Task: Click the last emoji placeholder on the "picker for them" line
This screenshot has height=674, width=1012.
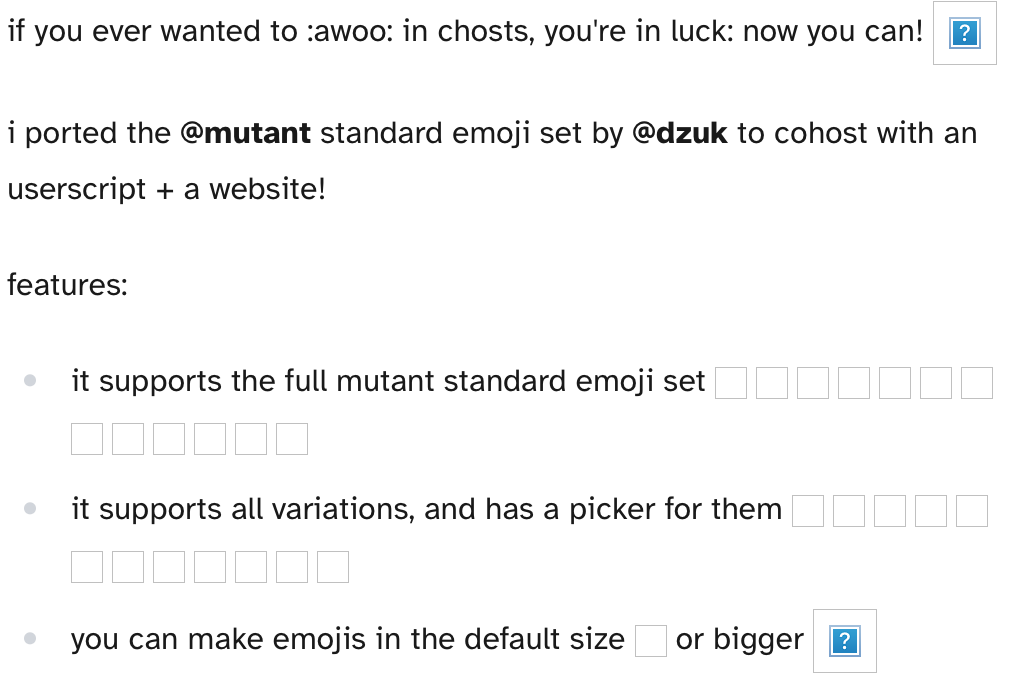Action: point(972,511)
